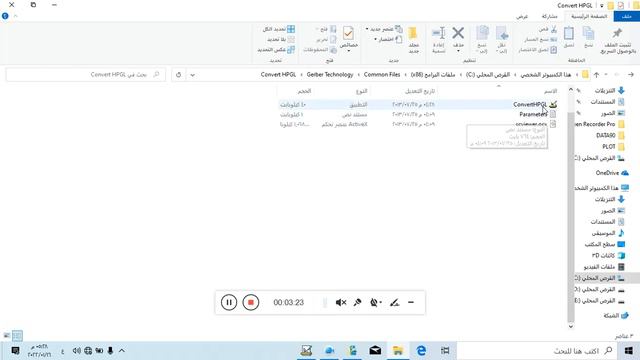Open the pen annotation tool in recorder
Screen dimensions: 640x360
[394, 302]
